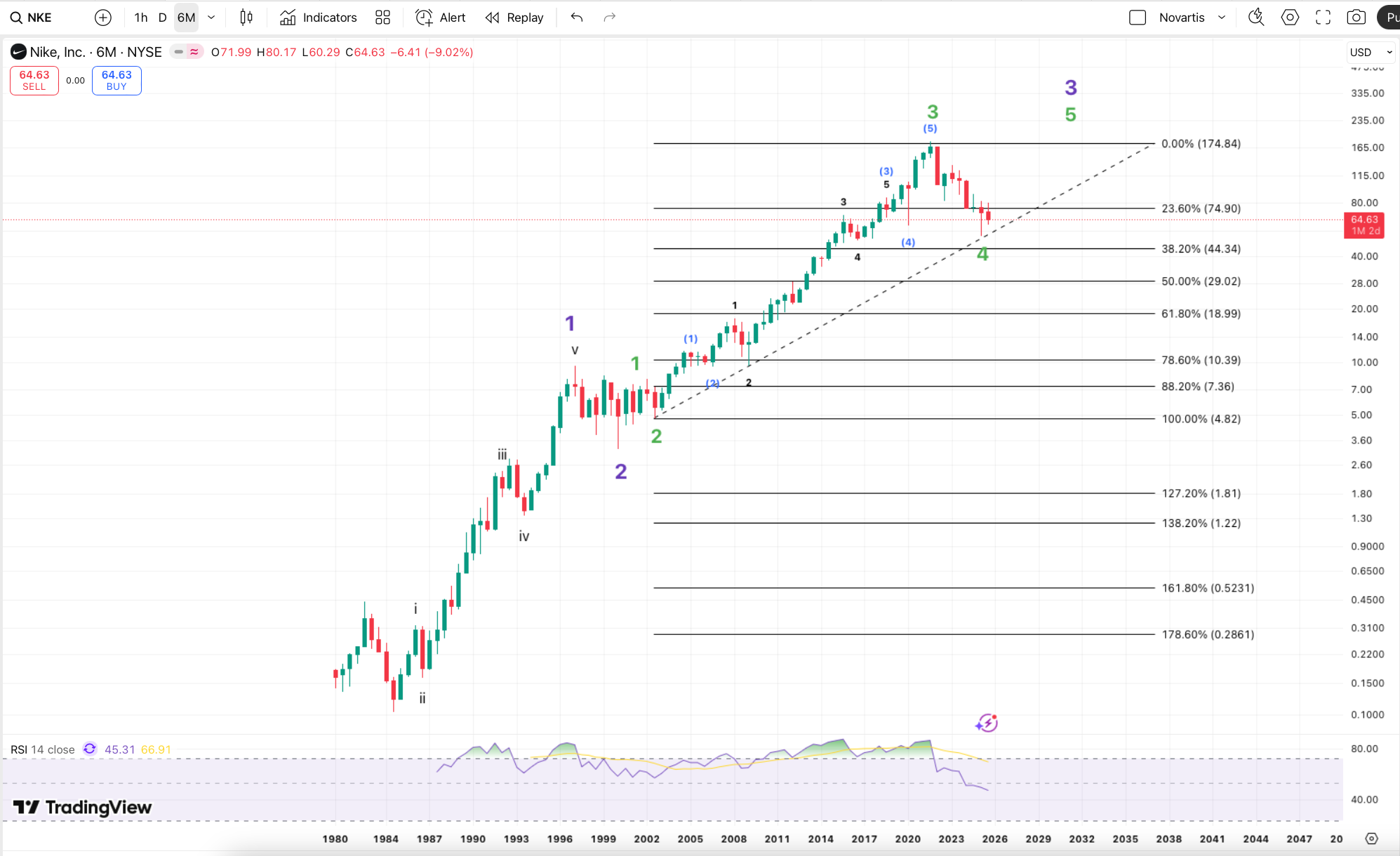
Task: Toggle the Novartis layout checkbox
Action: click(1138, 18)
